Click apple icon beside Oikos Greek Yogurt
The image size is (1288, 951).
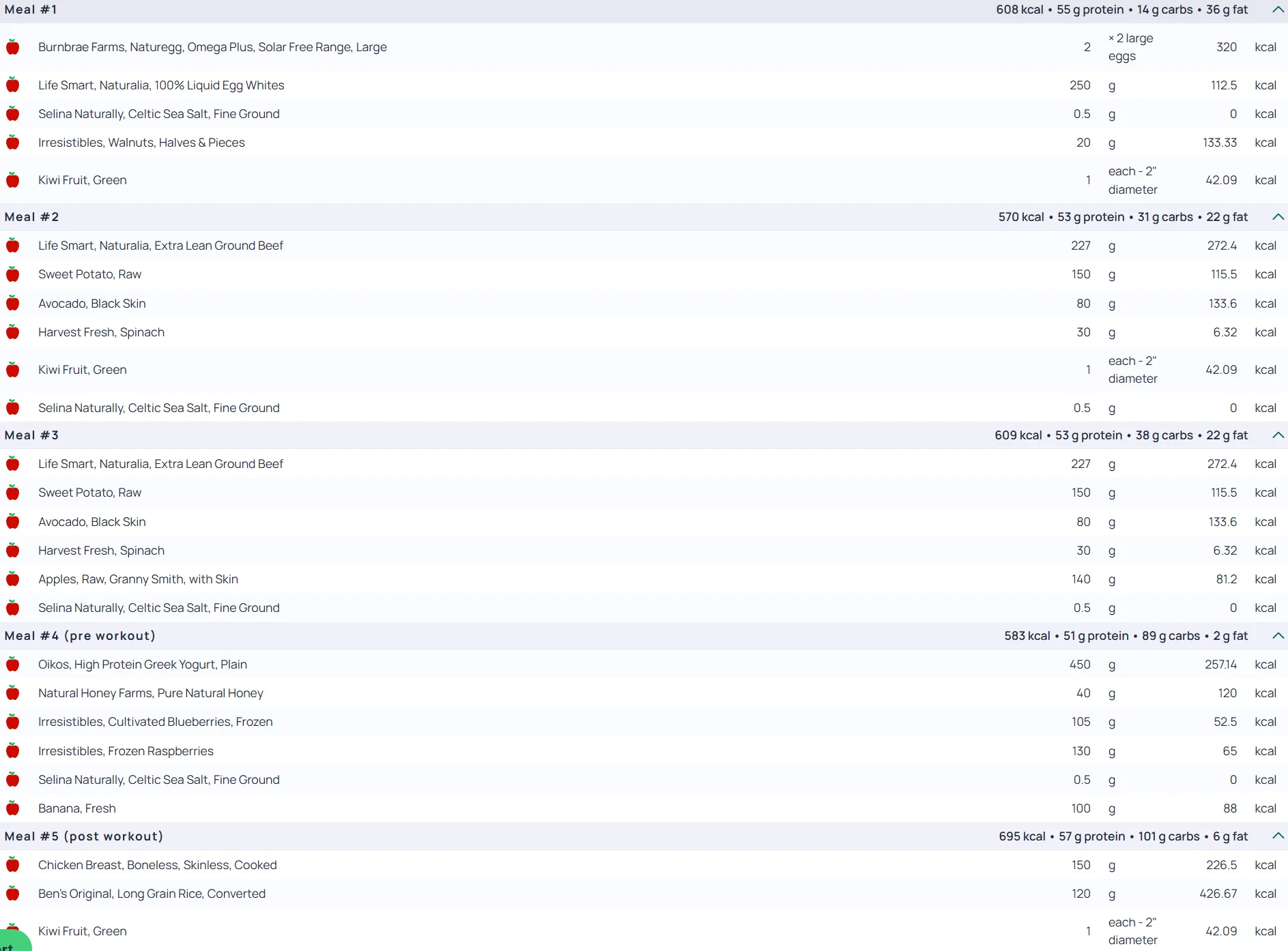point(12,664)
